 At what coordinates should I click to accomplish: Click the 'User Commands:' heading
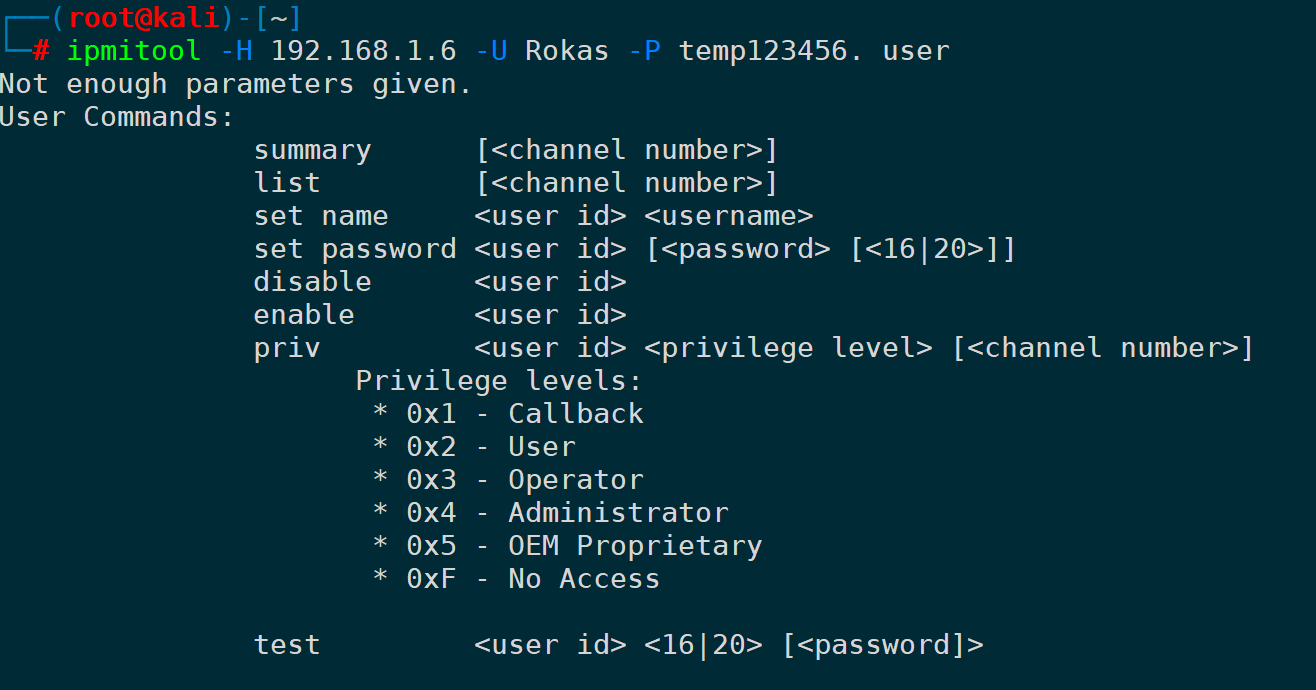pos(117,117)
